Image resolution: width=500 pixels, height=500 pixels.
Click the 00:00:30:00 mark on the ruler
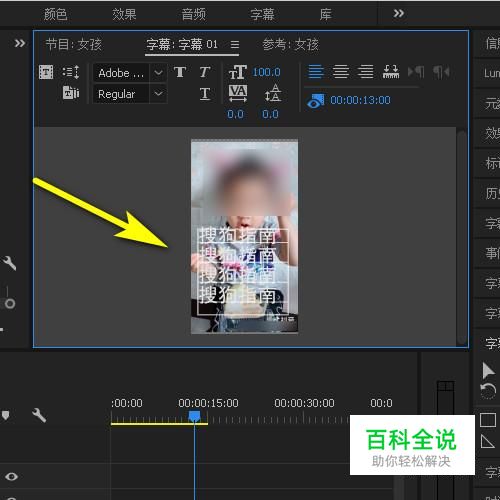pyautogui.click(x=304, y=403)
